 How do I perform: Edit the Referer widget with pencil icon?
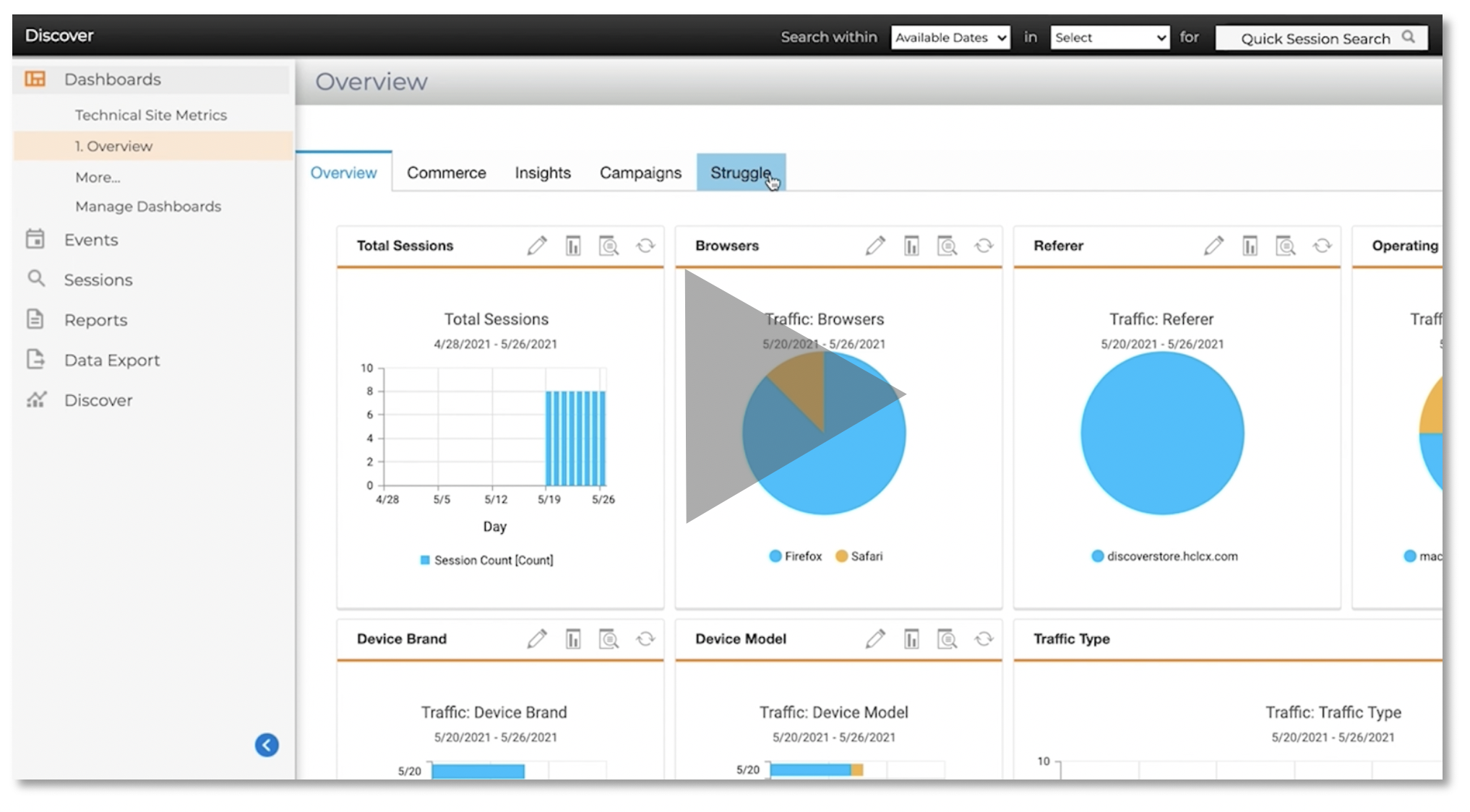click(x=1213, y=246)
